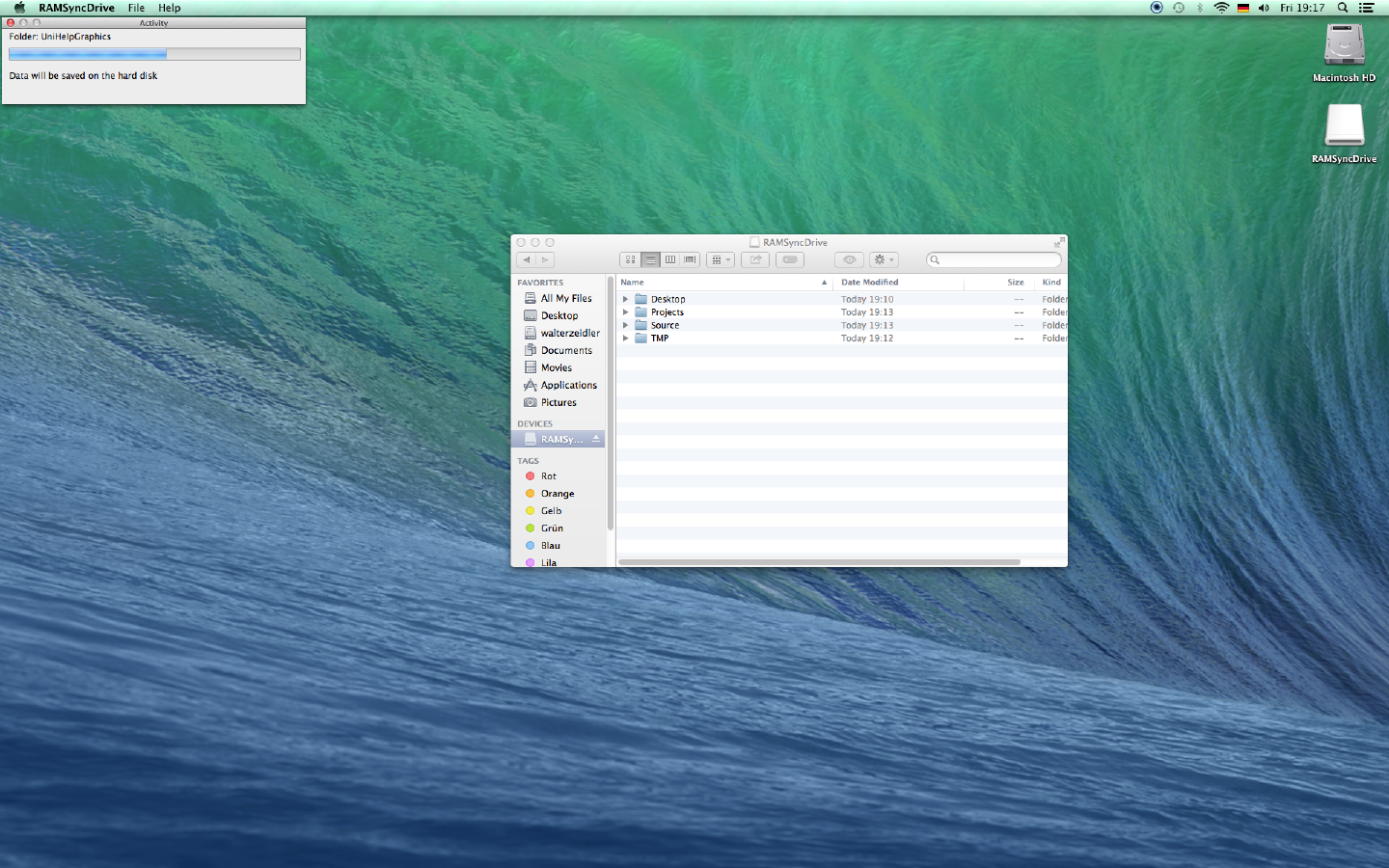1389x868 pixels.
Task: Switch Finder to Cover Flow view
Action: pyautogui.click(x=690, y=259)
